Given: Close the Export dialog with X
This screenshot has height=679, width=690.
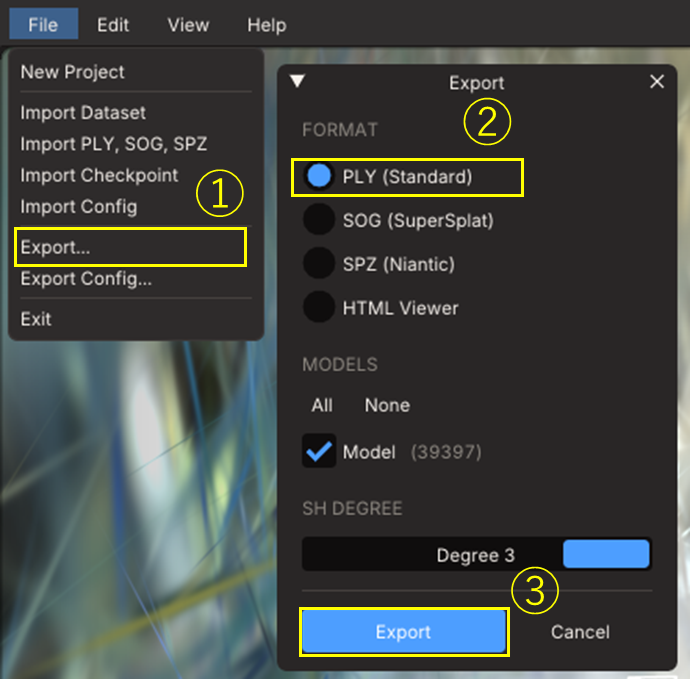Looking at the screenshot, I should pyautogui.click(x=657, y=82).
